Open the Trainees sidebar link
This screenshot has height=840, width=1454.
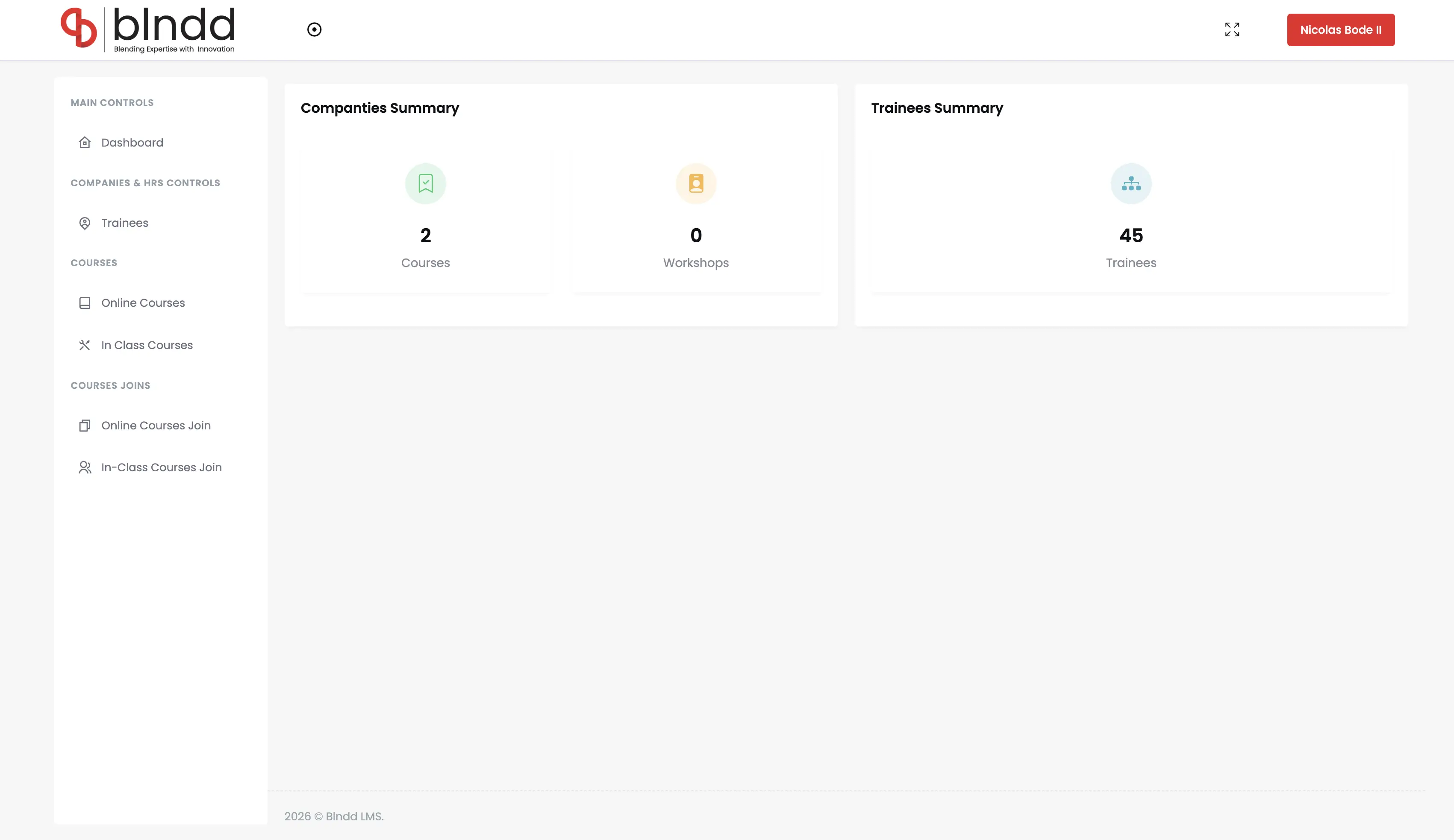pyautogui.click(x=125, y=223)
